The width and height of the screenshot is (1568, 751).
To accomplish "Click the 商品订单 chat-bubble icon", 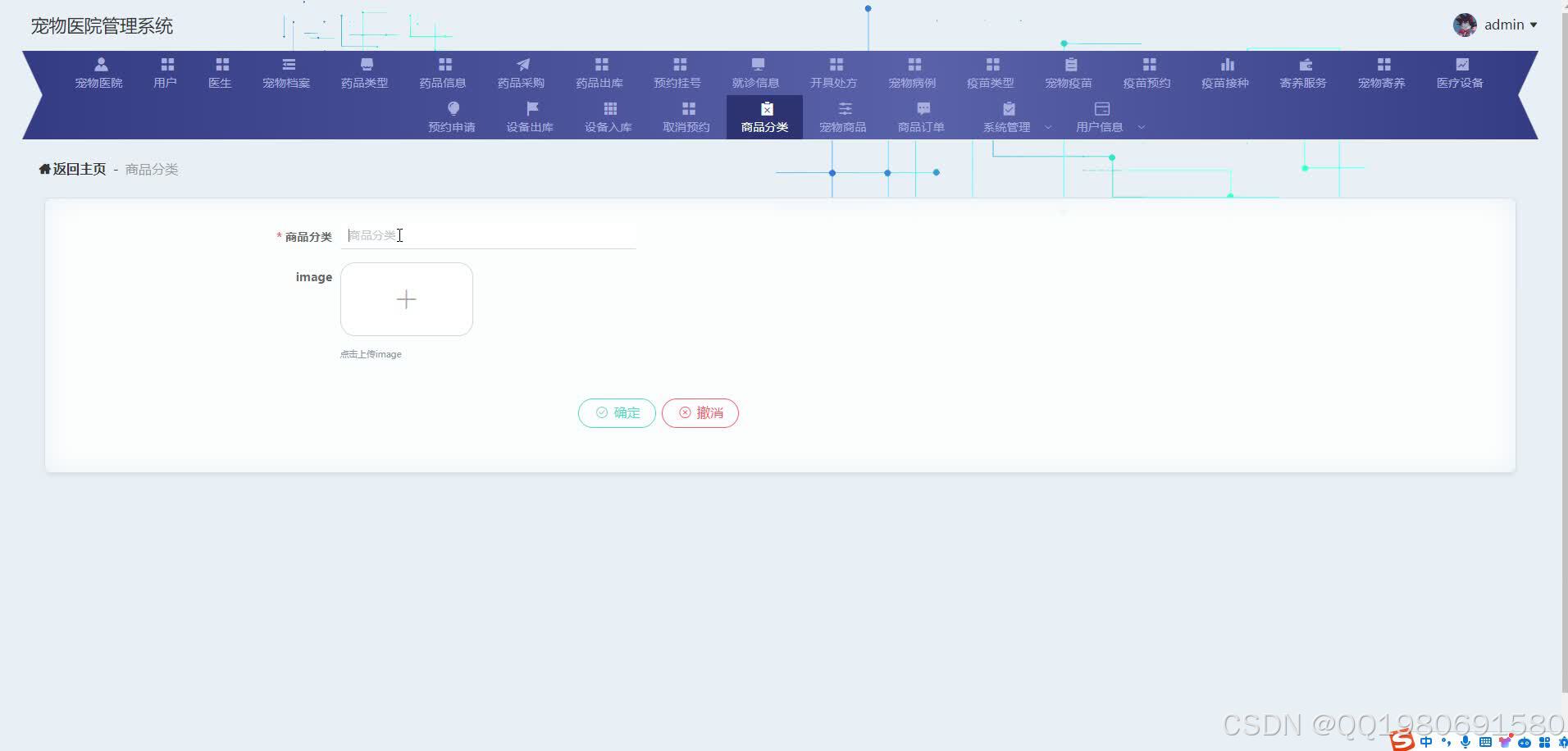I will coord(923,108).
